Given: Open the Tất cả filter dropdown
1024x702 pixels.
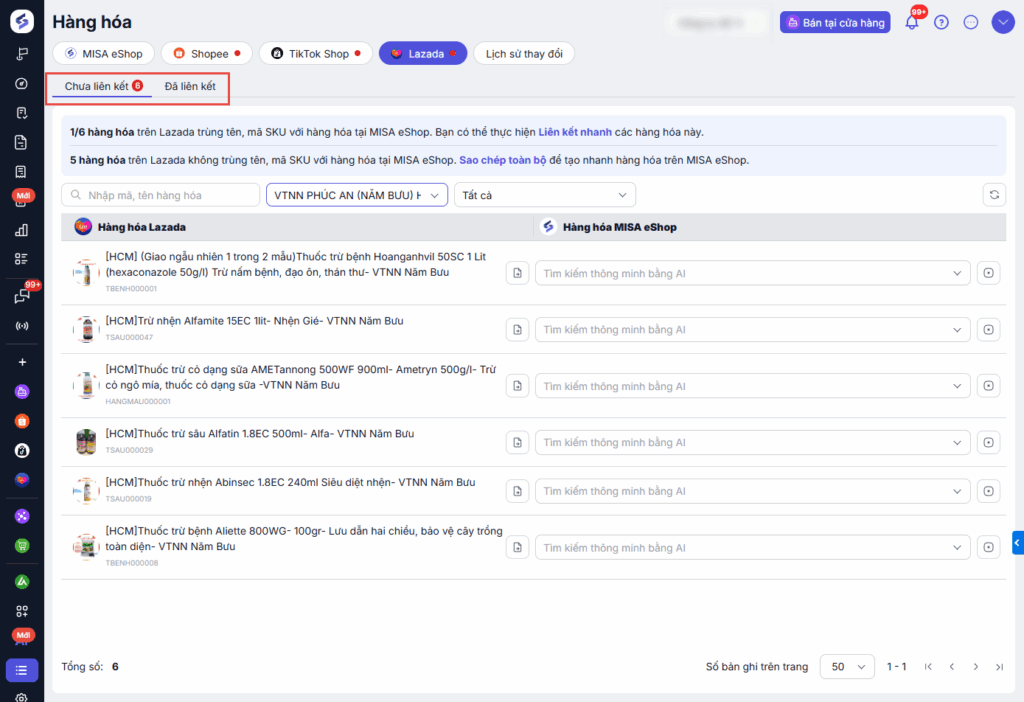Looking at the screenshot, I should (x=545, y=195).
